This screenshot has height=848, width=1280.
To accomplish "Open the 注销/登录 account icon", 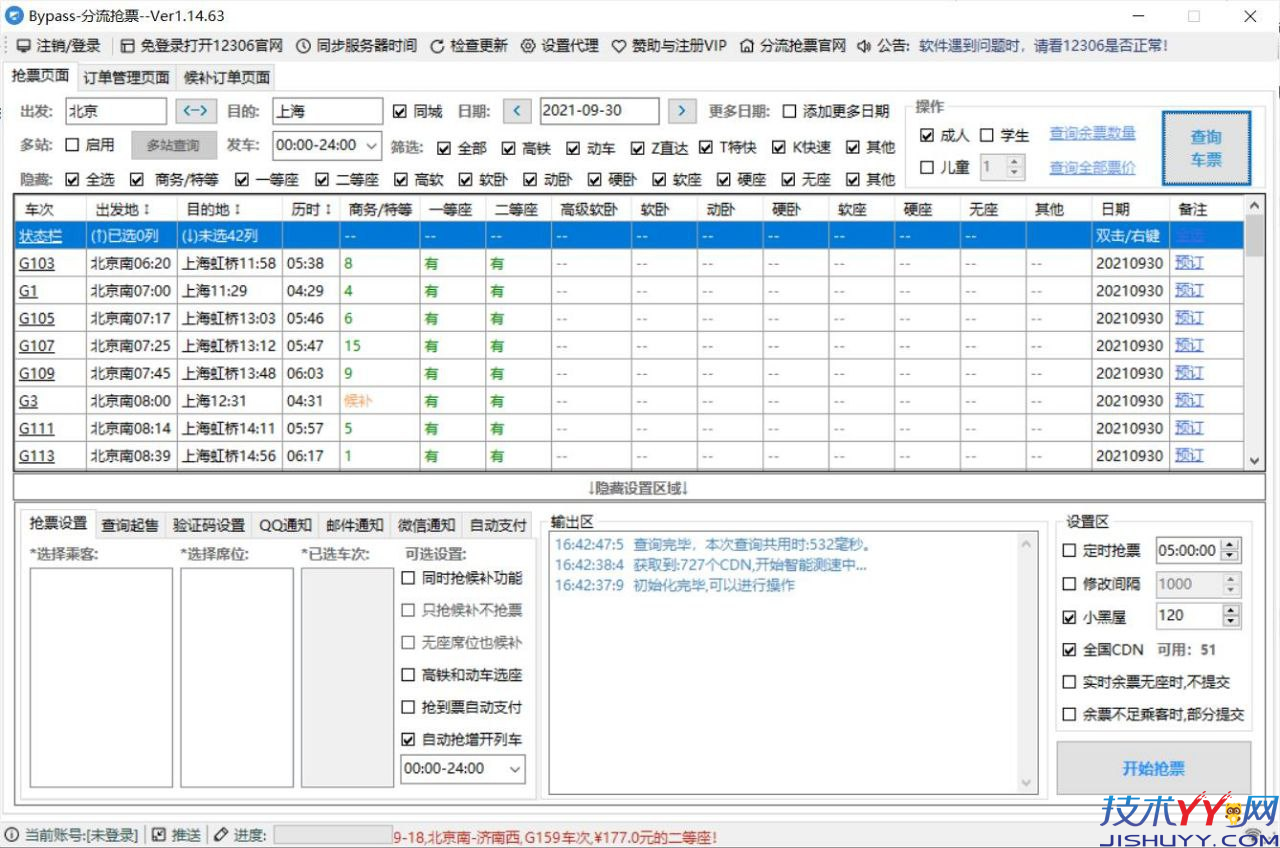I will click(x=25, y=45).
